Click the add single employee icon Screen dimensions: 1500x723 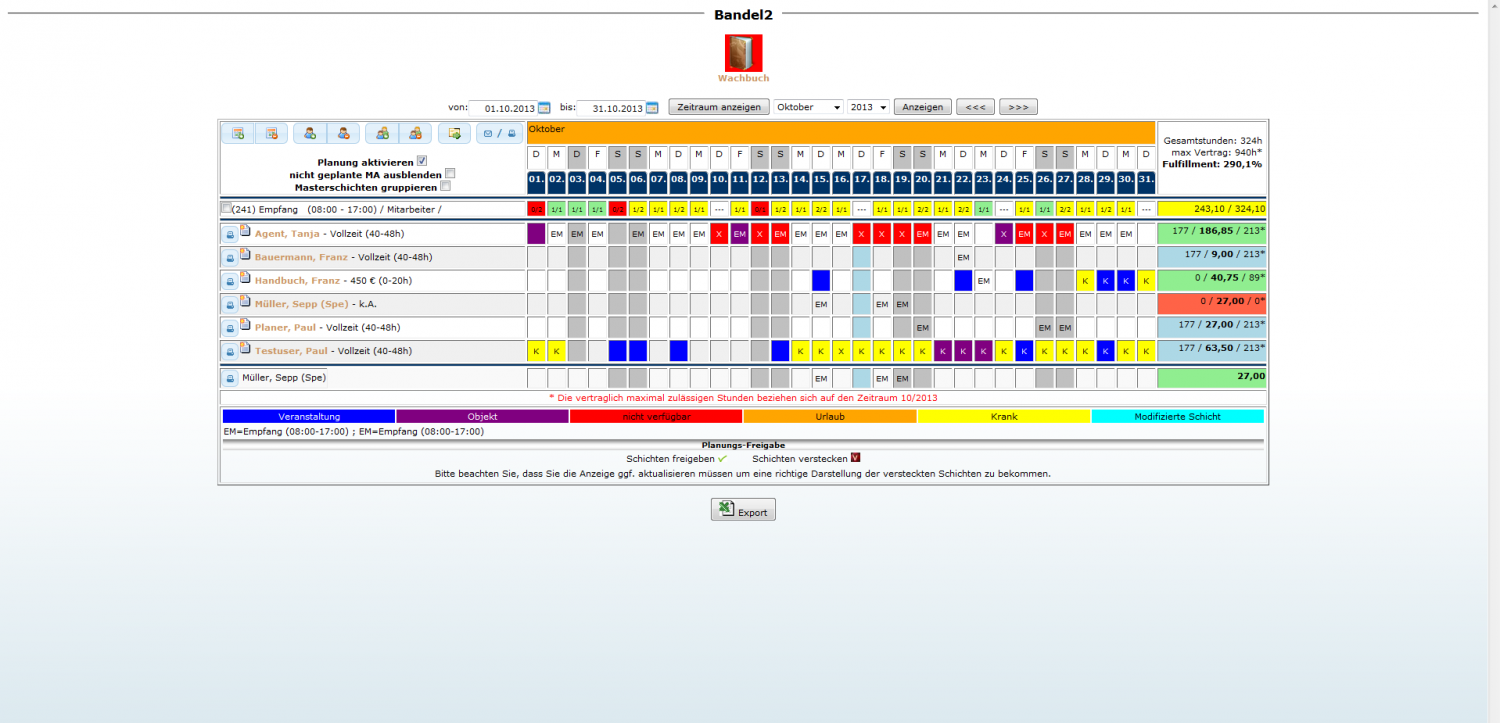pyautogui.click(x=310, y=133)
